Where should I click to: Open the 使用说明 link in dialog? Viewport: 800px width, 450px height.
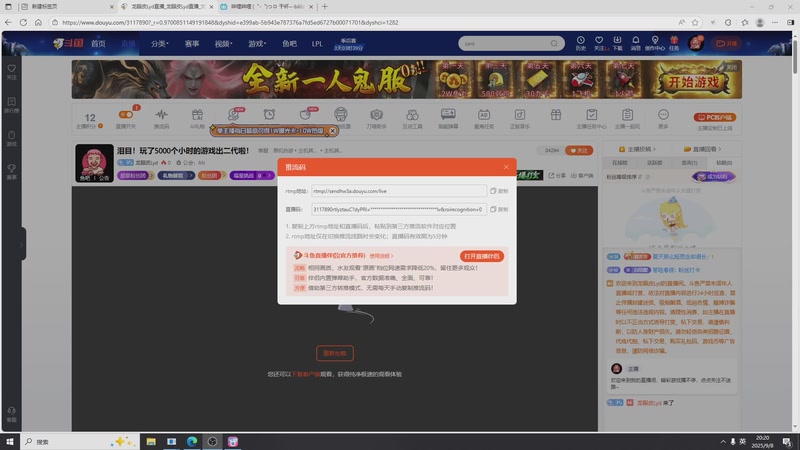click(x=381, y=256)
